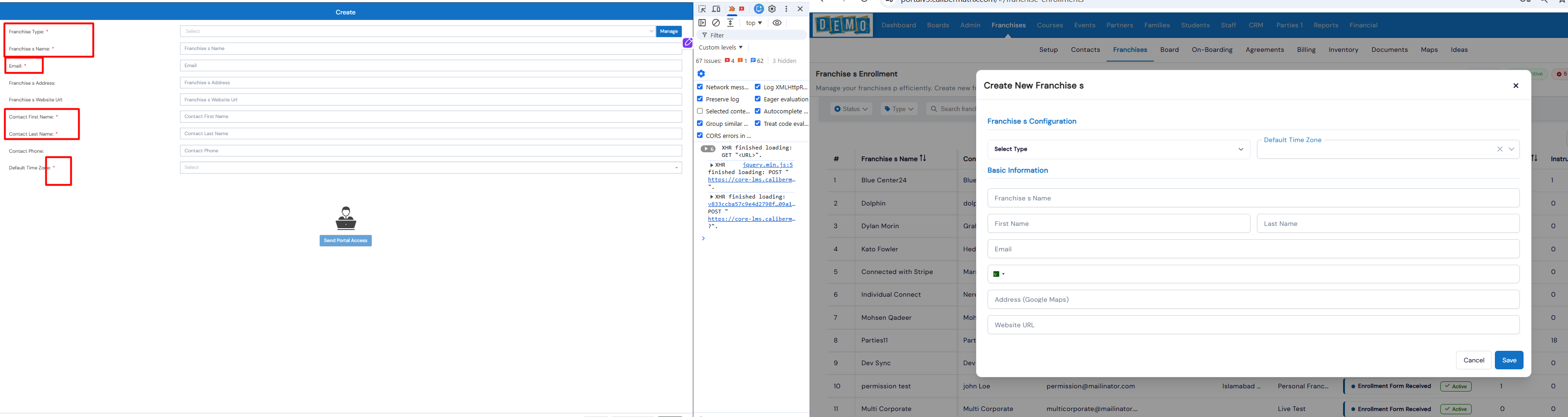Click the console warnings issue count badge 1
1568x417 pixels.
[x=743, y=61]
